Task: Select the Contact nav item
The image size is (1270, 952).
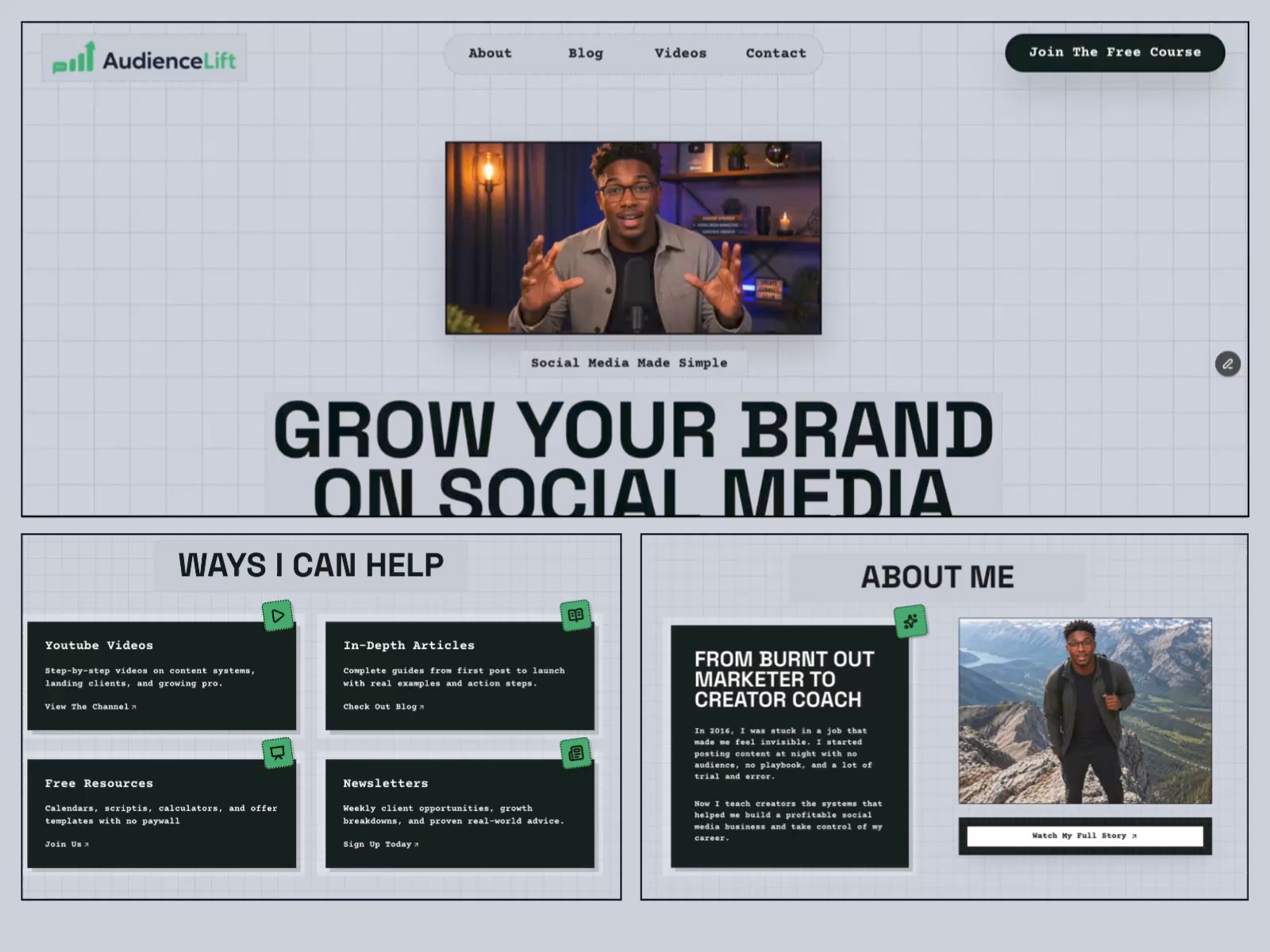Action: (775, 53)
